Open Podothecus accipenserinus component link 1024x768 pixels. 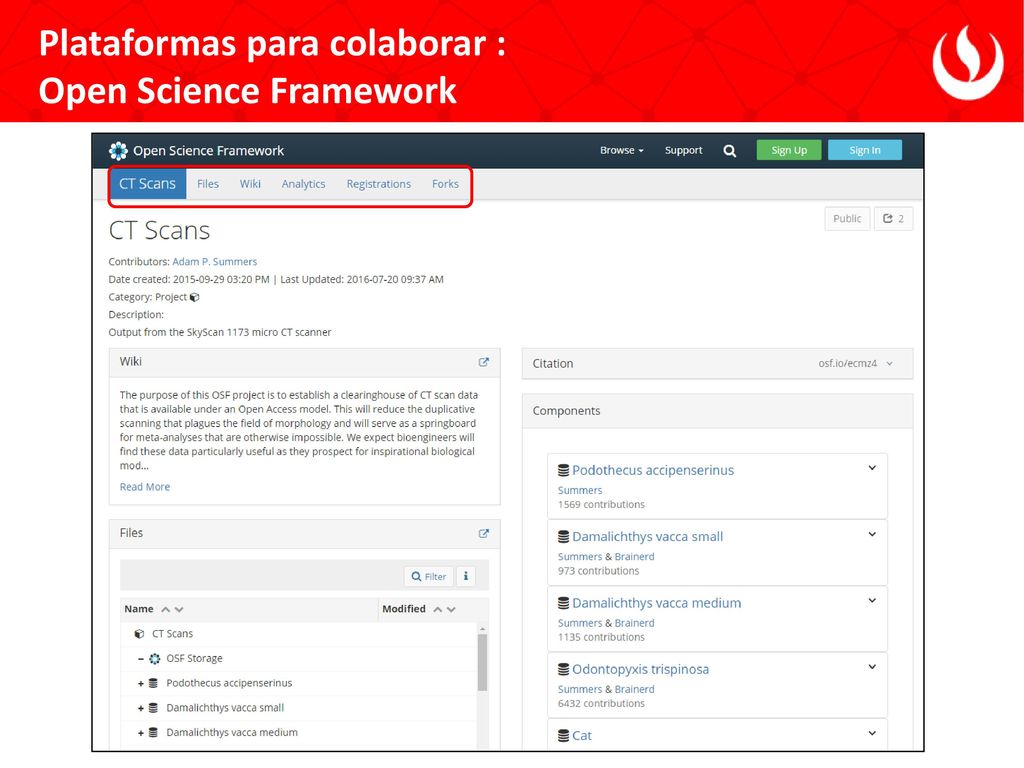coord(653,470)
